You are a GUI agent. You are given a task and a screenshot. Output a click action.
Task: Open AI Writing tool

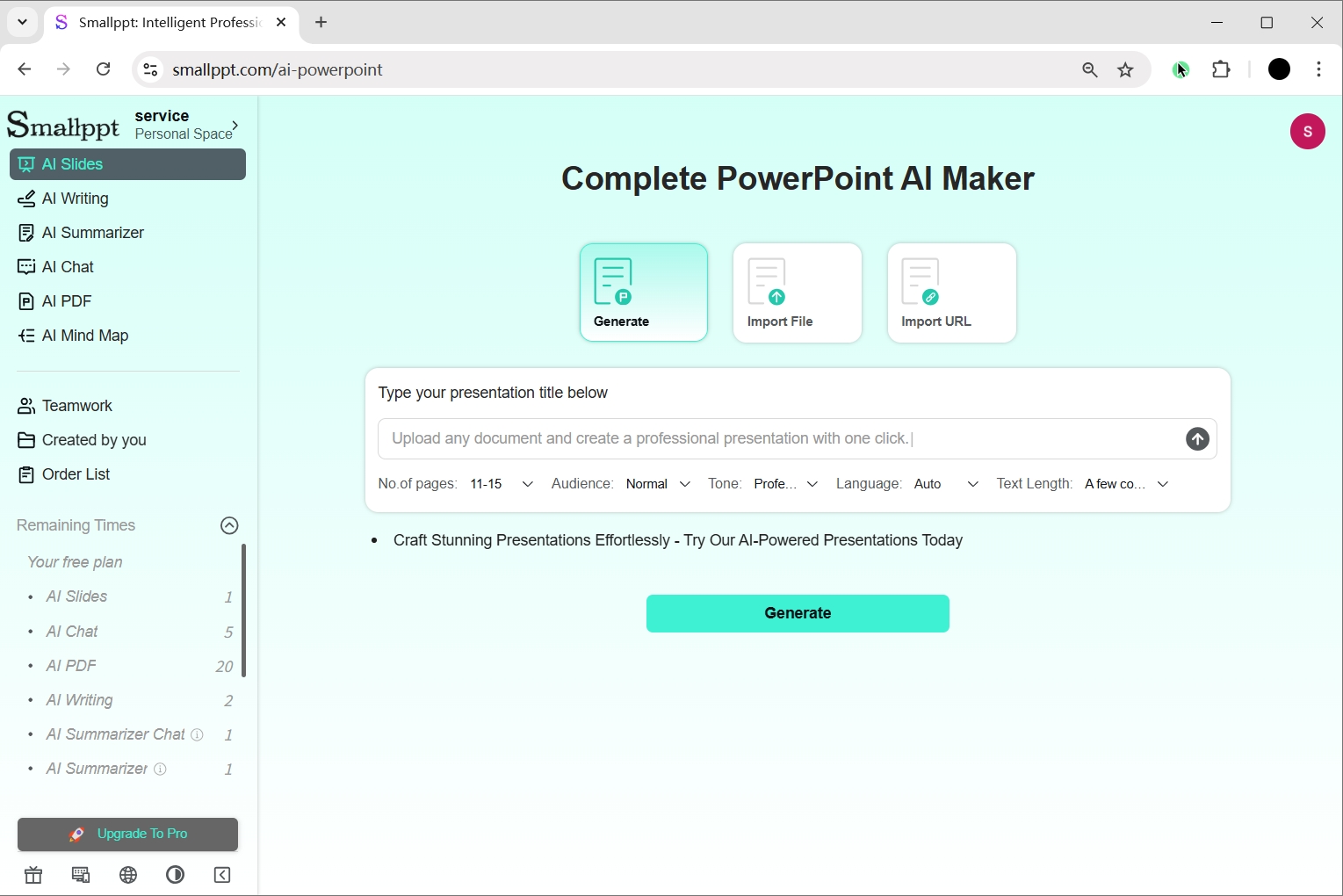click(x=75, y=199)
